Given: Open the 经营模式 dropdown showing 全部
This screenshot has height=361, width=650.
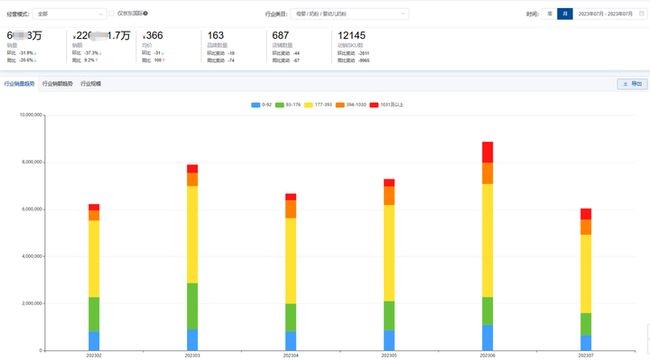Looking at the screenshot, I should click(69, 14).
